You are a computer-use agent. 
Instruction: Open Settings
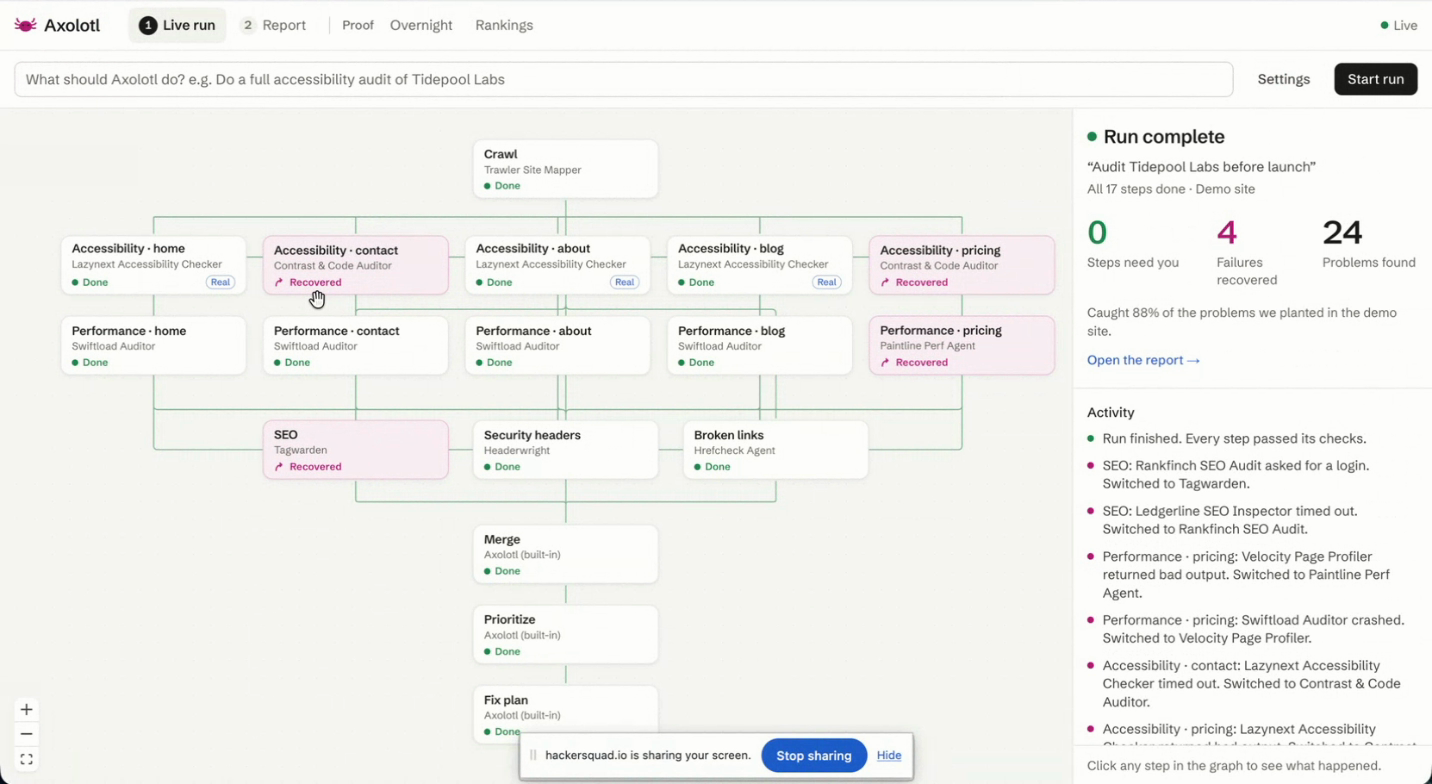1283,79
